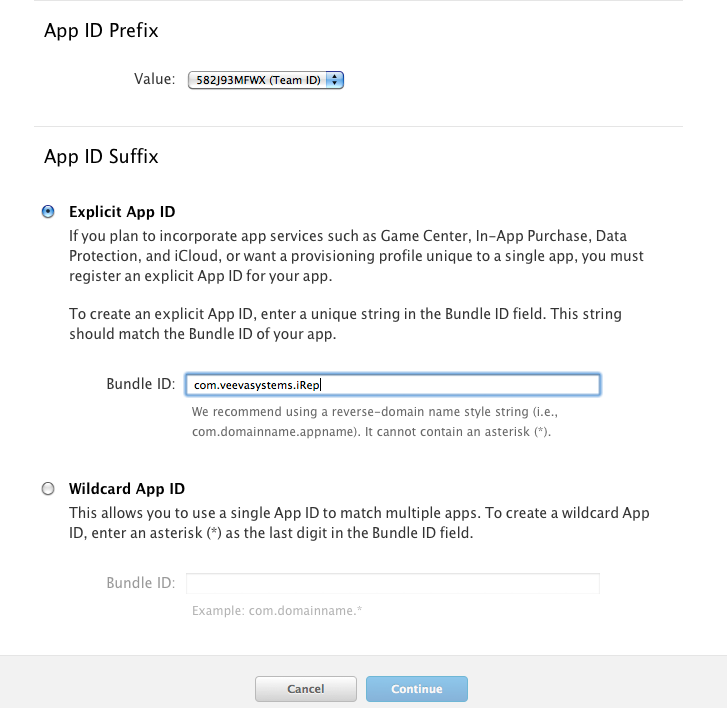
Task: Click the empty wildcard Bundle ID field
Action: [392, 583]
